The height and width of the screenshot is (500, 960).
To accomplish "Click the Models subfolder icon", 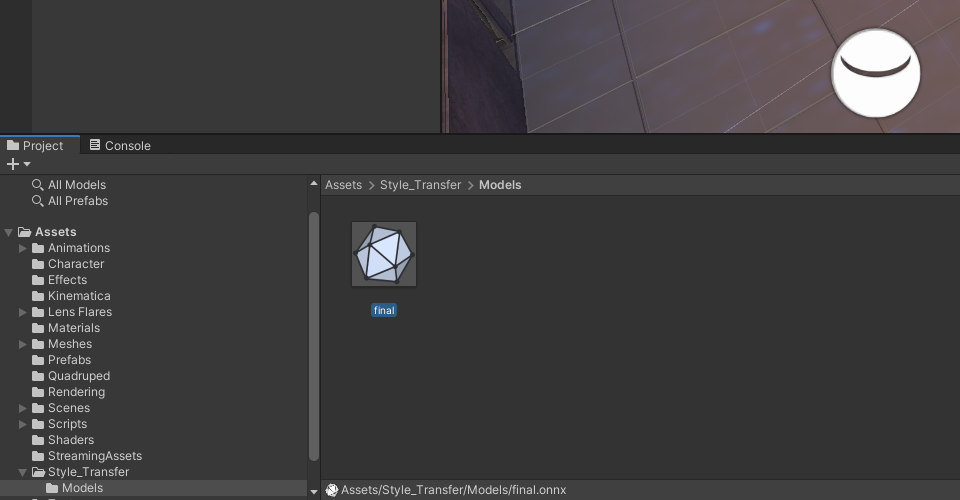I will pos(52,488).
